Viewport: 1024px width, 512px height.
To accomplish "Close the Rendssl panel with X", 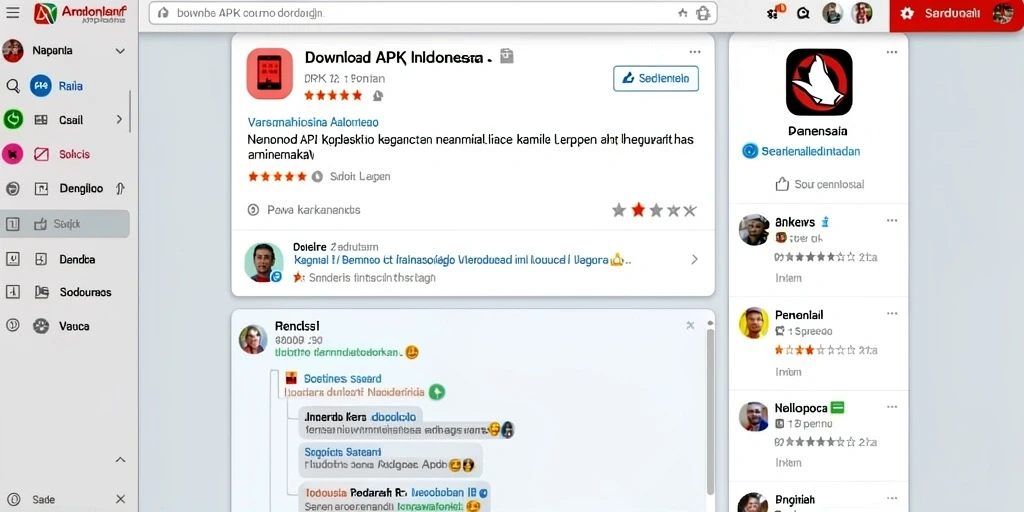I will [690, 325].
